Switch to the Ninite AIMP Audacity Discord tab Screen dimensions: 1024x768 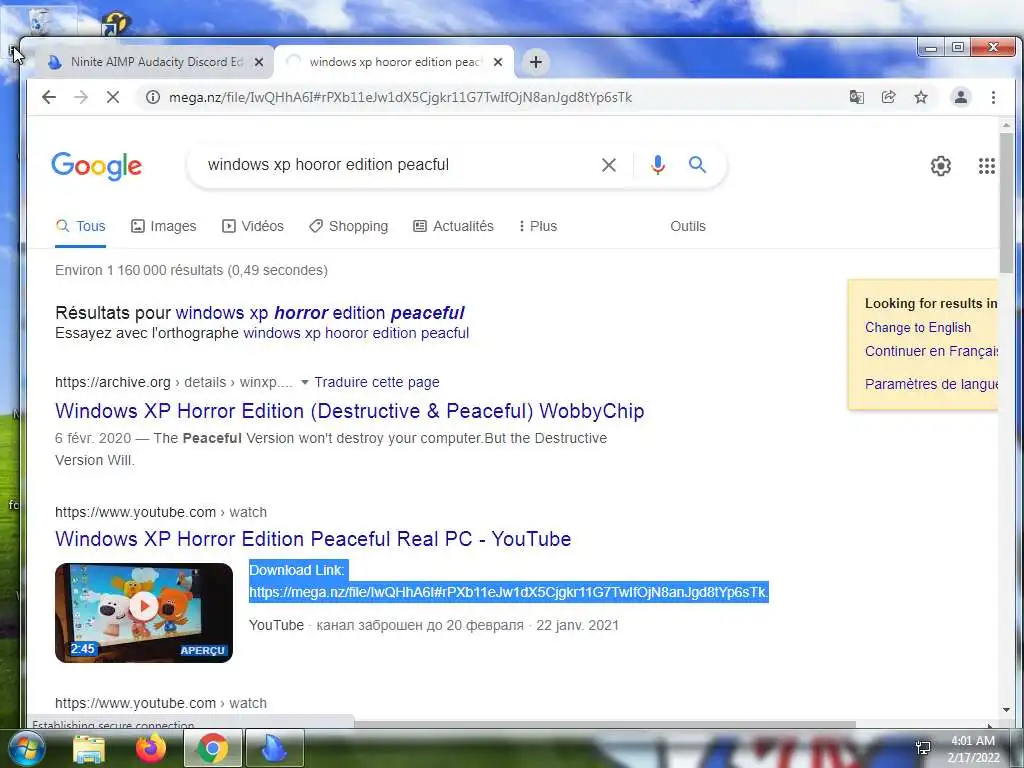(x=154, y=62)
